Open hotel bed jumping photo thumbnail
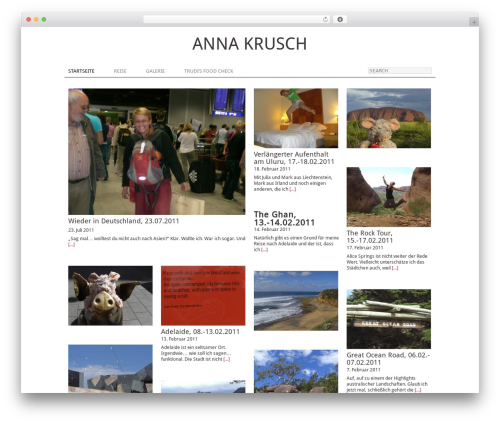500x423 pixels. pyautogui.click(x=296, y=118)
